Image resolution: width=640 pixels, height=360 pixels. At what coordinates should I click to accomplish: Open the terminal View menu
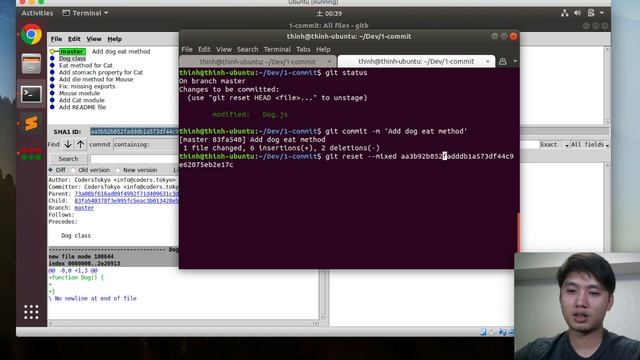[224, 49]
